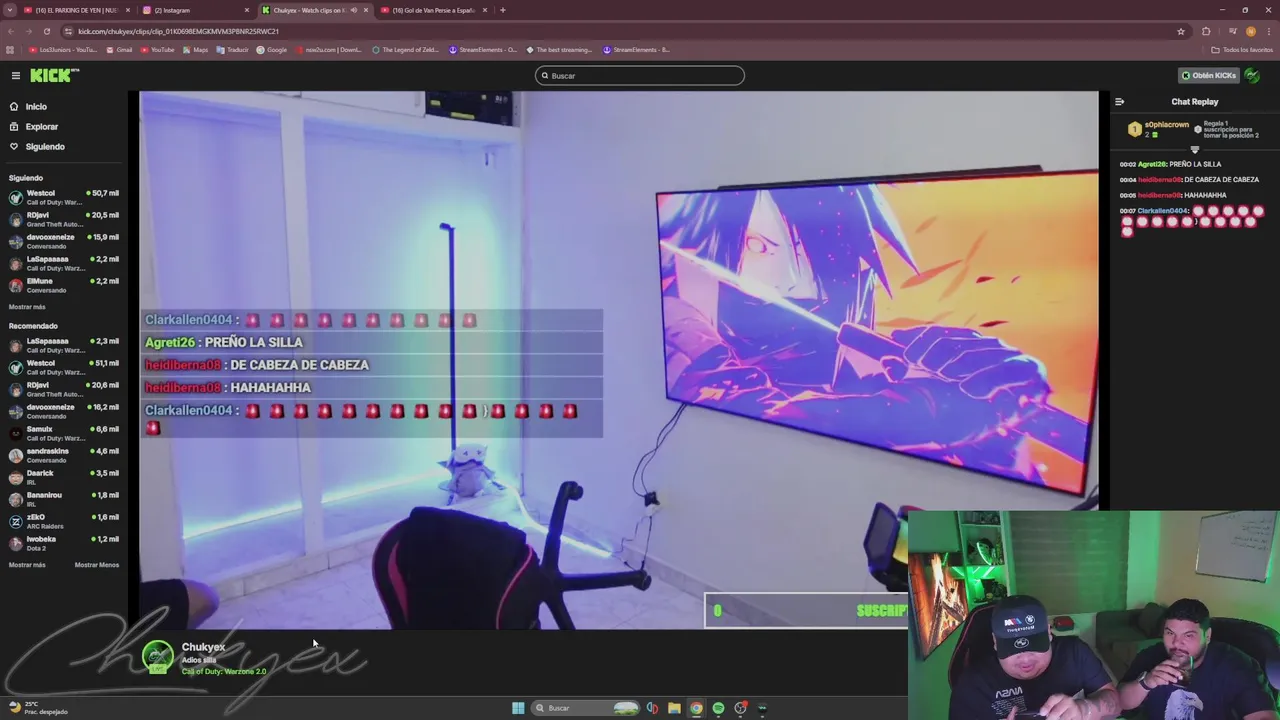Open File Explorer from the taskbar
This screenshot has width=1280, height=720.
tap(674, 708)
